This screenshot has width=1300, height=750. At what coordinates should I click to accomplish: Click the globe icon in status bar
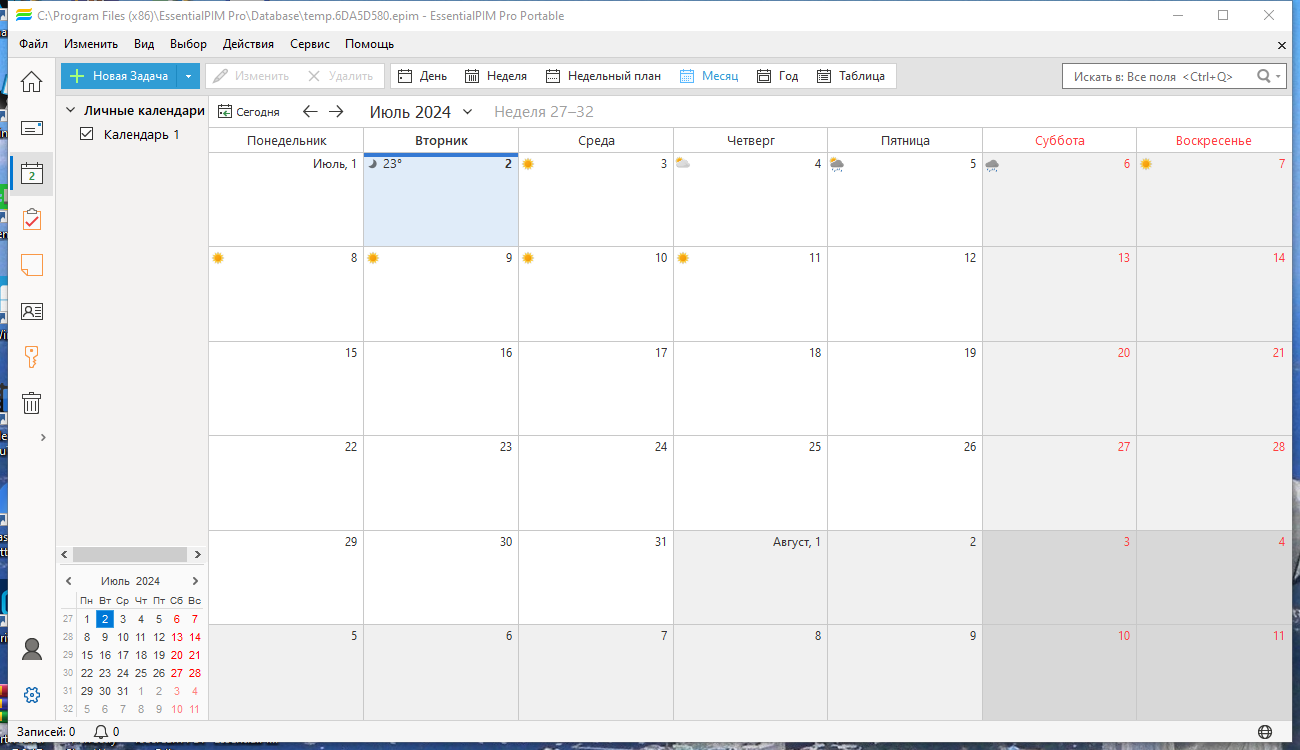pos(1265,732)
